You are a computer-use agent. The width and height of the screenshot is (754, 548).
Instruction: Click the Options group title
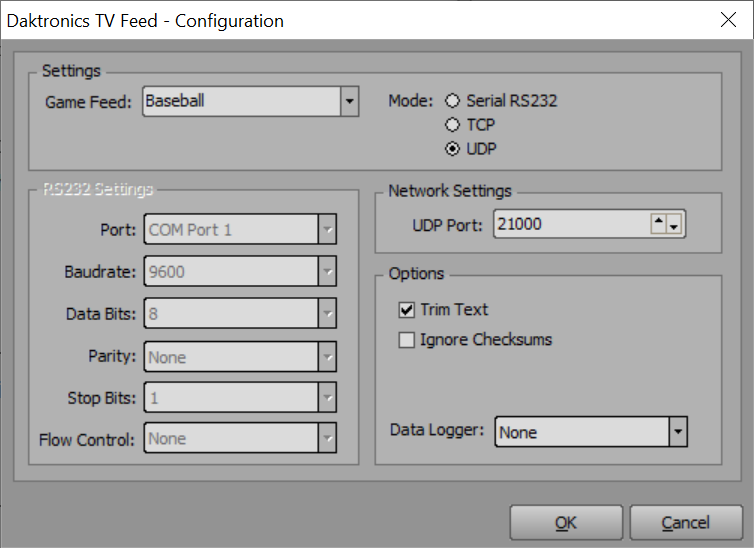(x=416, y=274)
